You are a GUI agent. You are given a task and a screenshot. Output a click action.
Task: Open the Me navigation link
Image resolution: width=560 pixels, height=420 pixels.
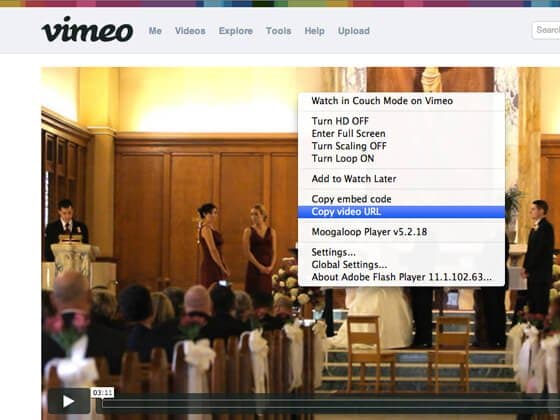[x=155, y=31]
